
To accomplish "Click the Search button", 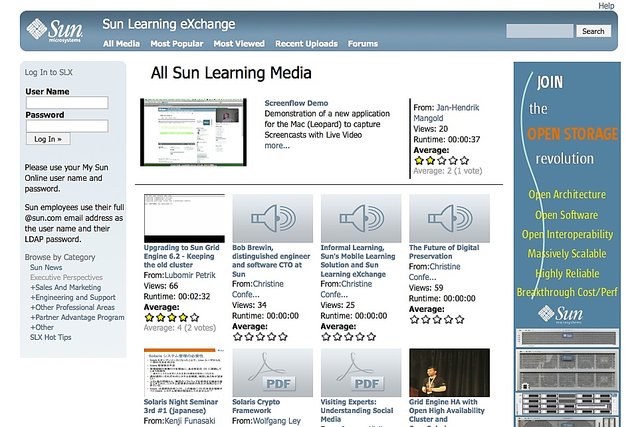I will click(593, 31).
